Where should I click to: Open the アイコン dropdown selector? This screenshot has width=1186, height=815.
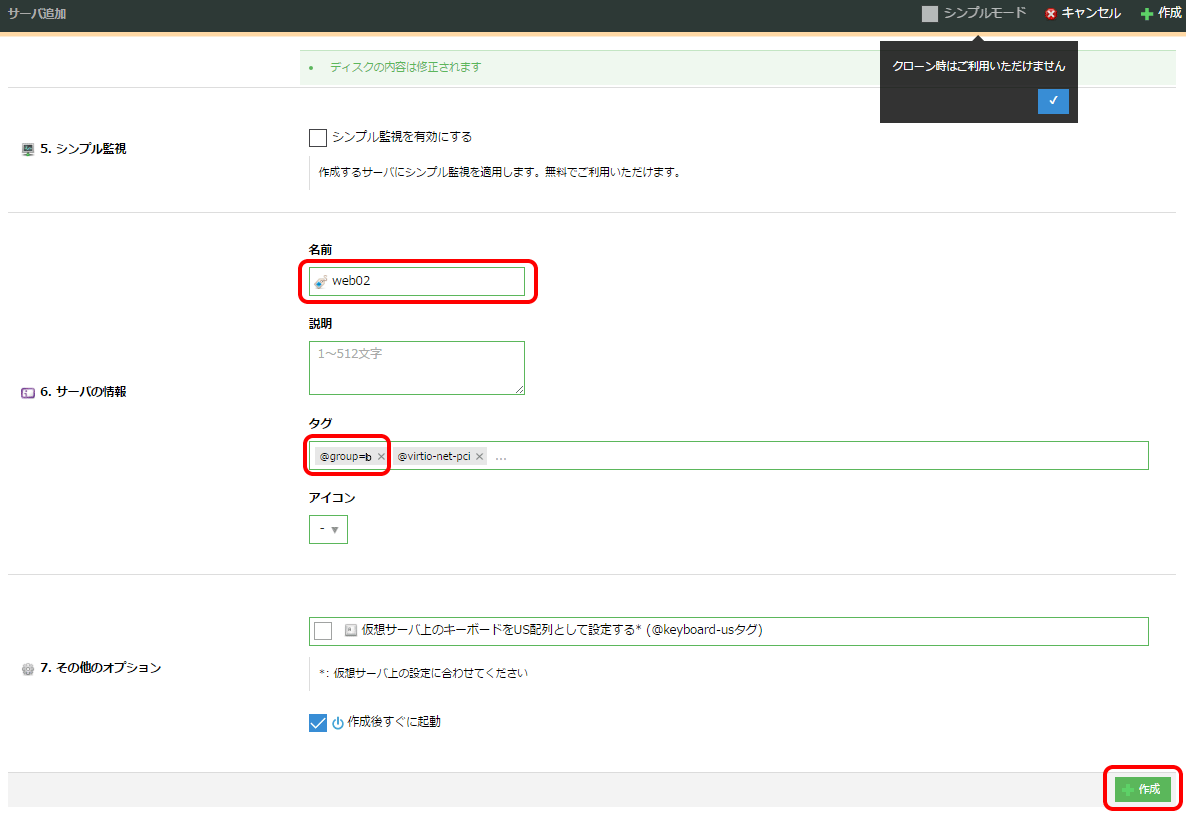click(328, 529)
